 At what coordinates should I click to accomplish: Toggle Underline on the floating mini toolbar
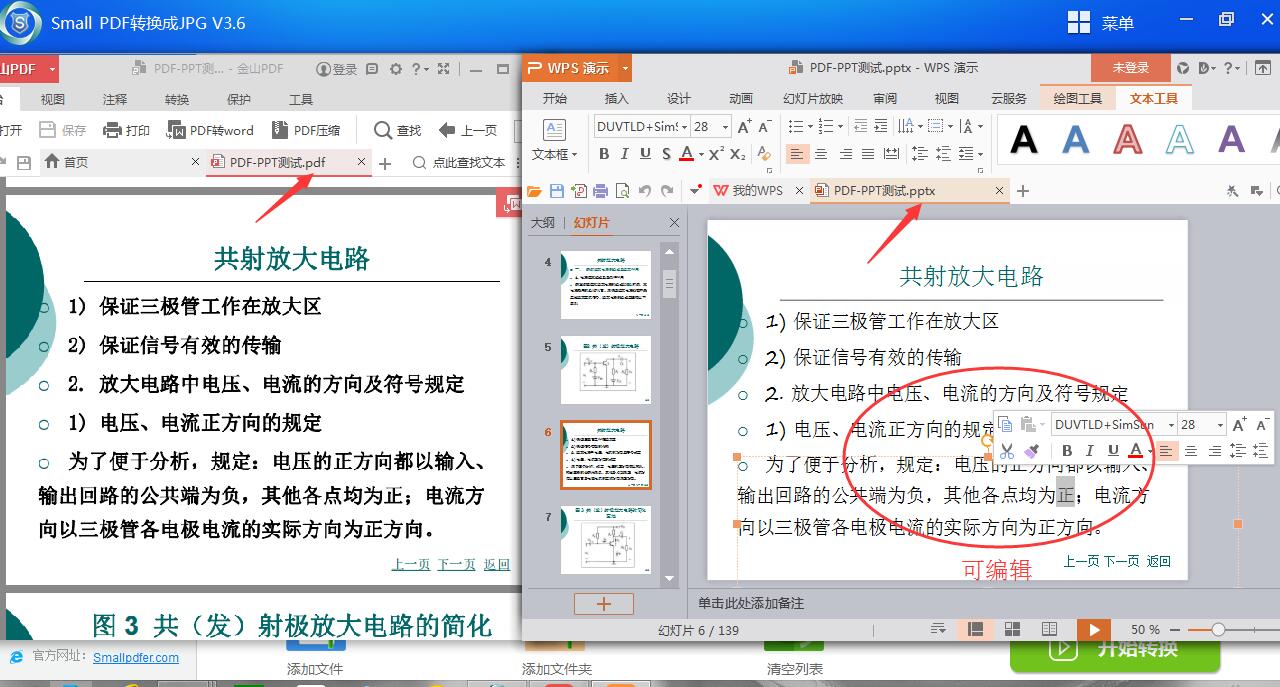click(x=1112, y=452)
